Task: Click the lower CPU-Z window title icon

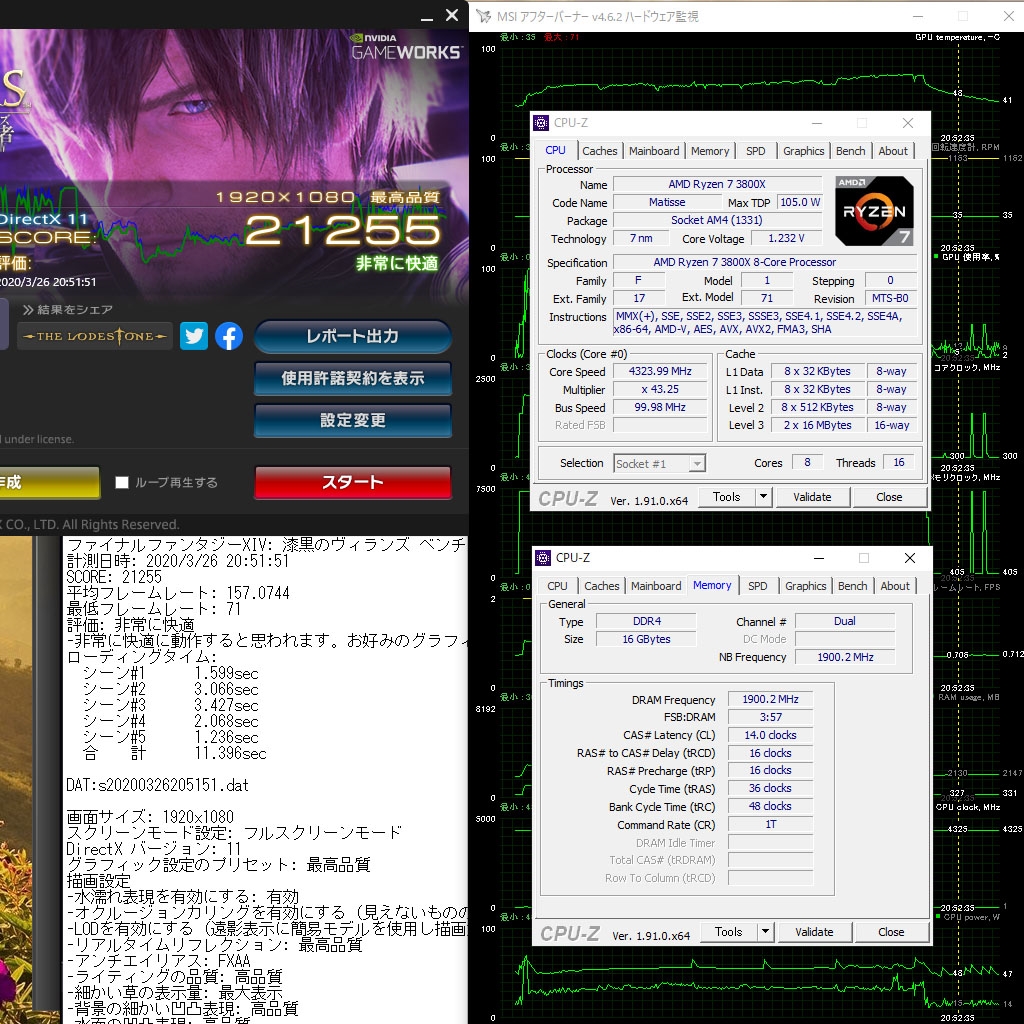Action: (x=543, y=558)
